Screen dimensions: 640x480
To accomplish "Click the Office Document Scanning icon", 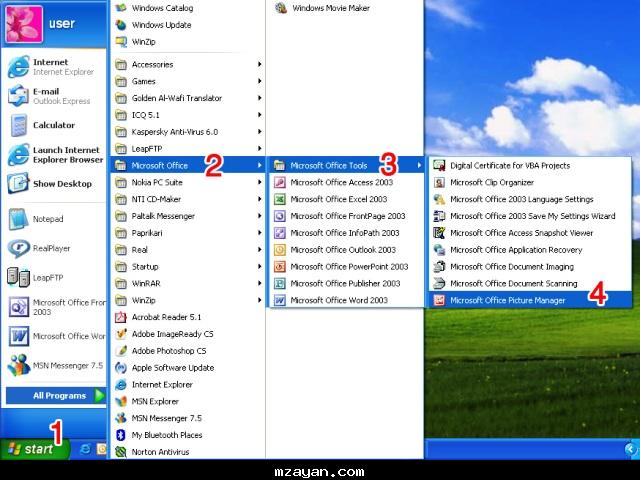I will pyautogui.click(x=439, y=283).
